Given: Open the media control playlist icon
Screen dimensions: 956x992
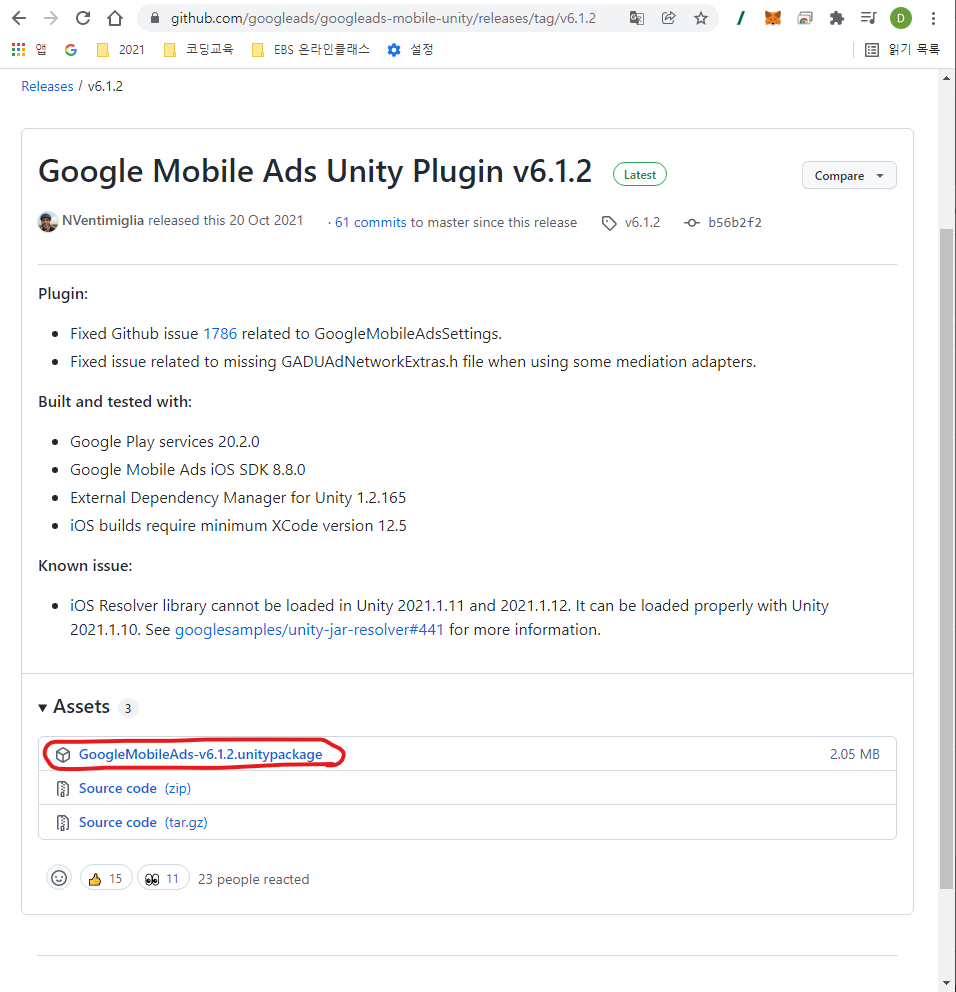Looking at the screenshot, I should [869, 18].
